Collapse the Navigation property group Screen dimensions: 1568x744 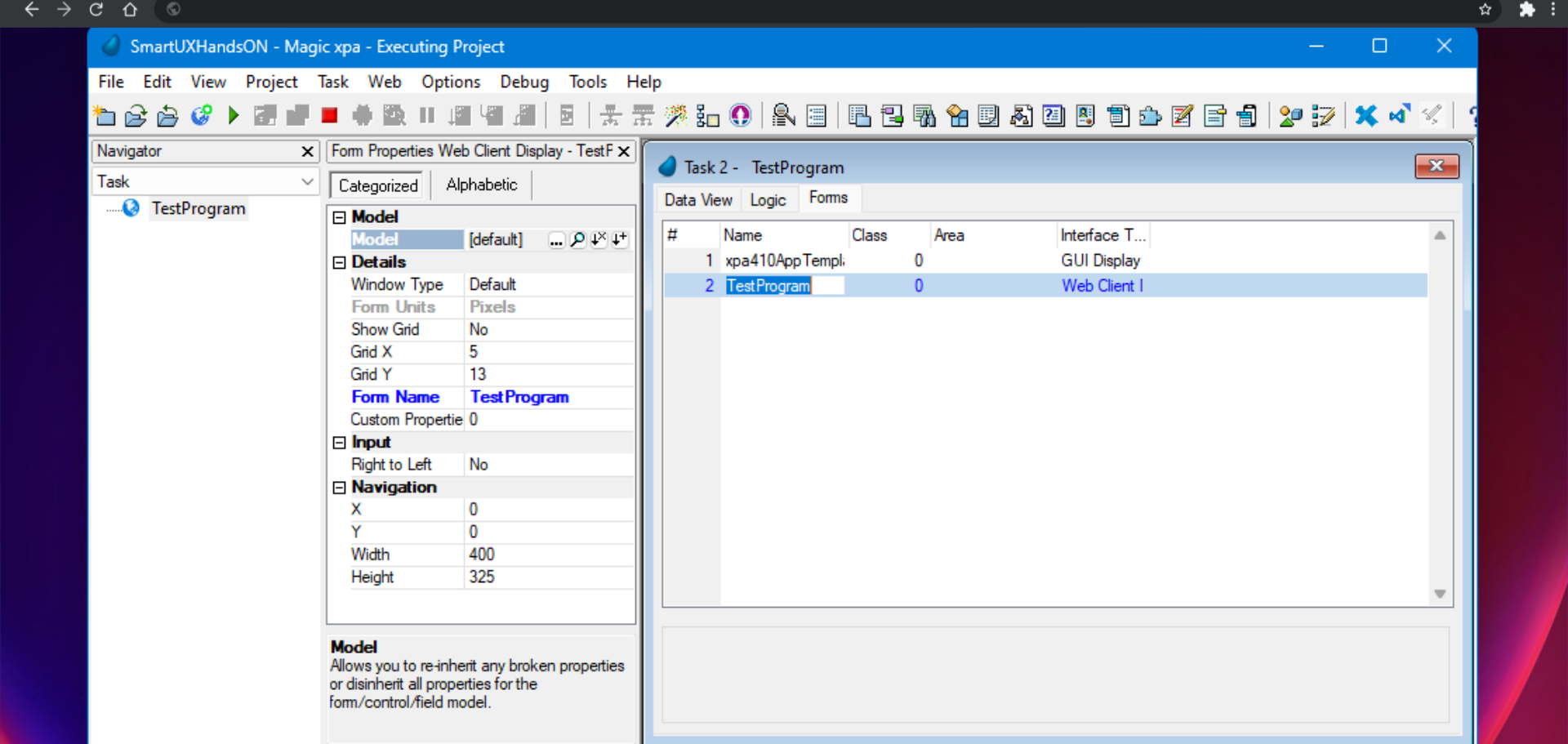pyautogui.click(x=340, y=488)
